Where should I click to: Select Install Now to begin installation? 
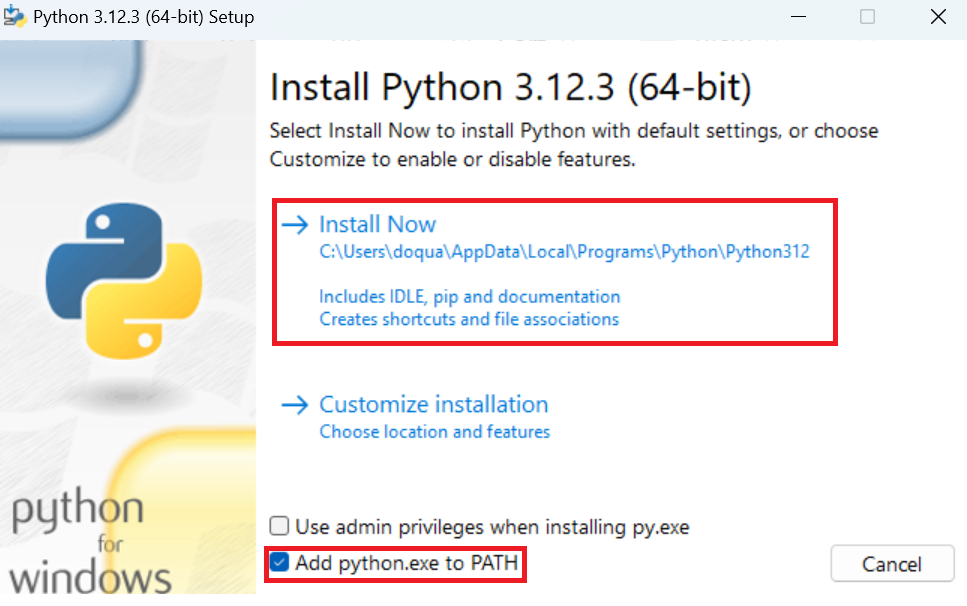click(x=377, y=224)
